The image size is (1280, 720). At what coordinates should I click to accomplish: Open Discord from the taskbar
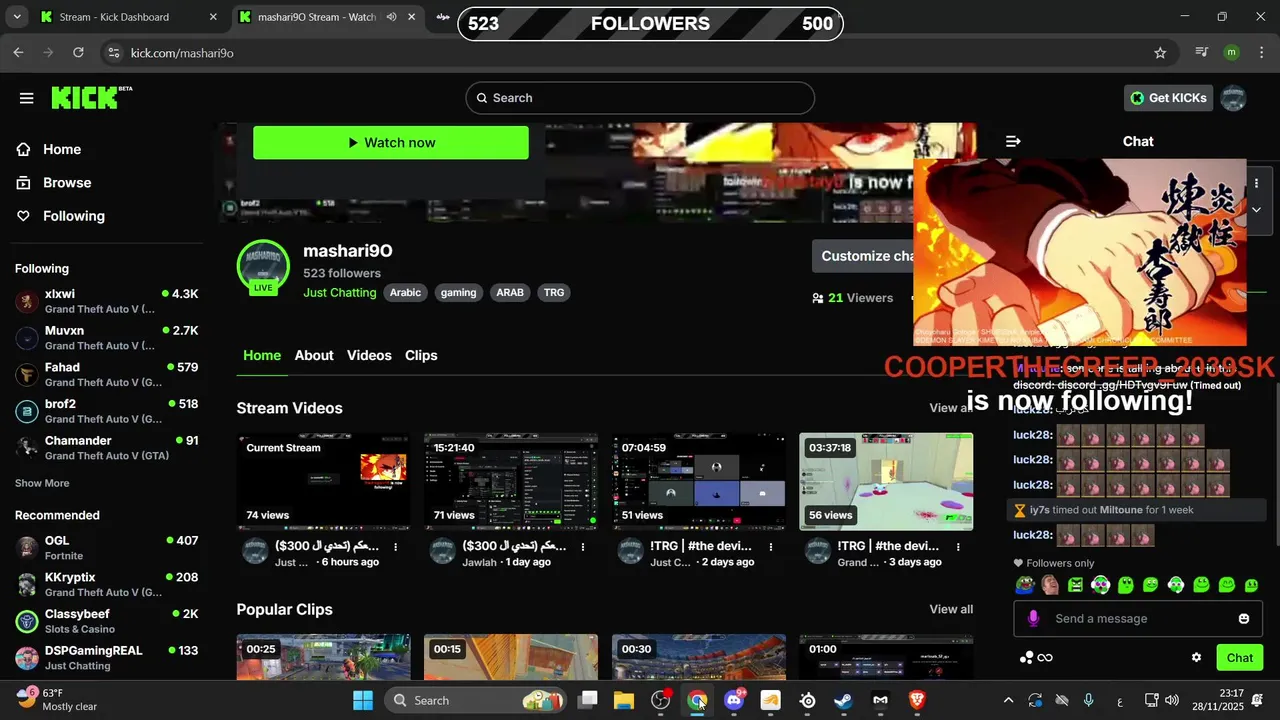click(733, 700)
